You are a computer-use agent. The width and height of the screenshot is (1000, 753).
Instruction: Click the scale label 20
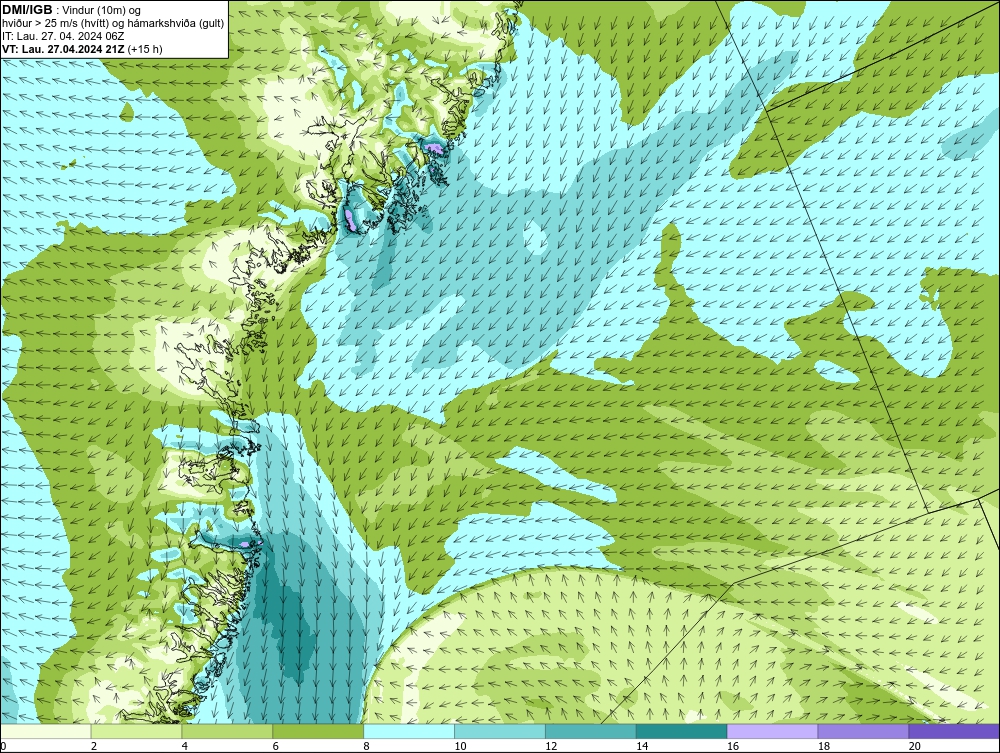[915, 746]
